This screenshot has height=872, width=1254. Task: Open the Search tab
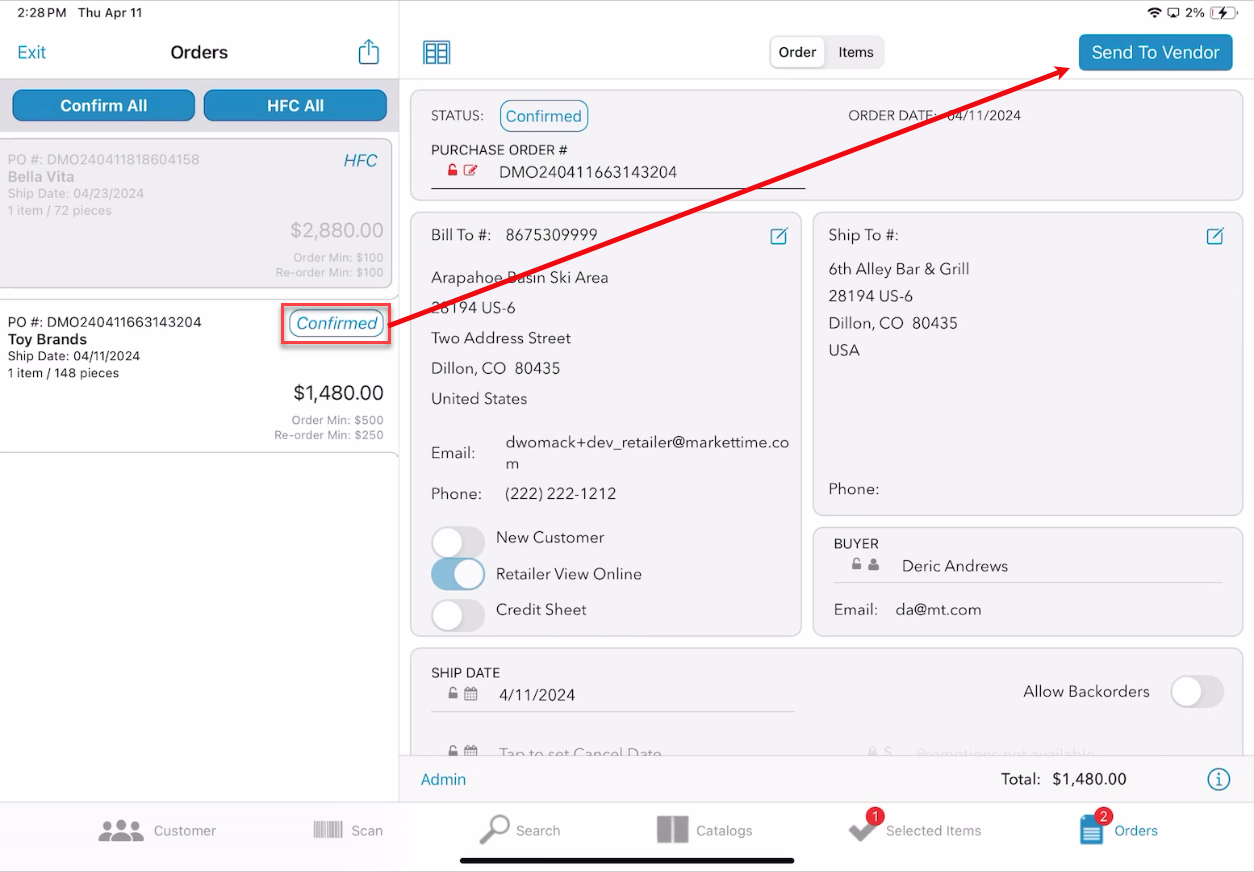(x=519, y=830)
